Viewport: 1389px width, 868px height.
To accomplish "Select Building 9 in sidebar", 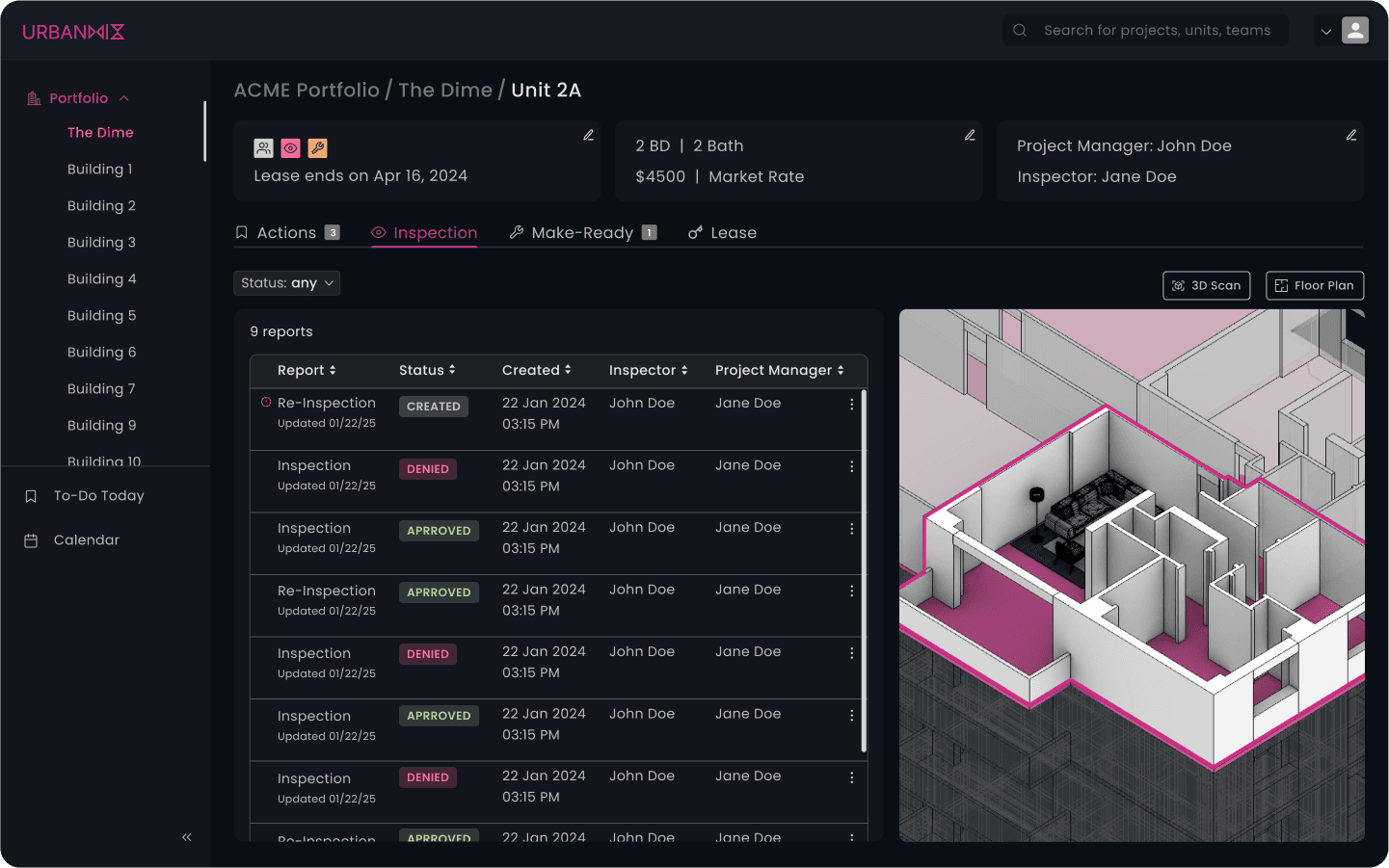I will point(102,426).
